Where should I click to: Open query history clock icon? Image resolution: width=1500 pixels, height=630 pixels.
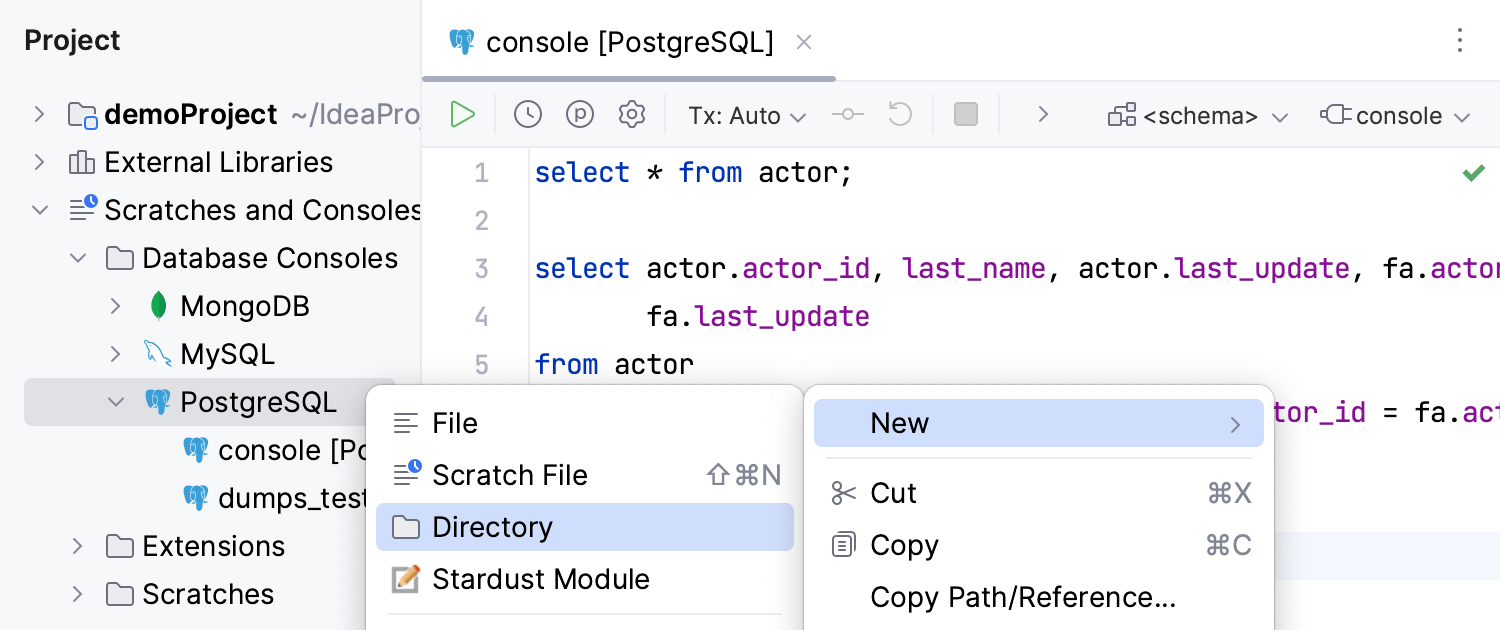click(x=528, y=115)
